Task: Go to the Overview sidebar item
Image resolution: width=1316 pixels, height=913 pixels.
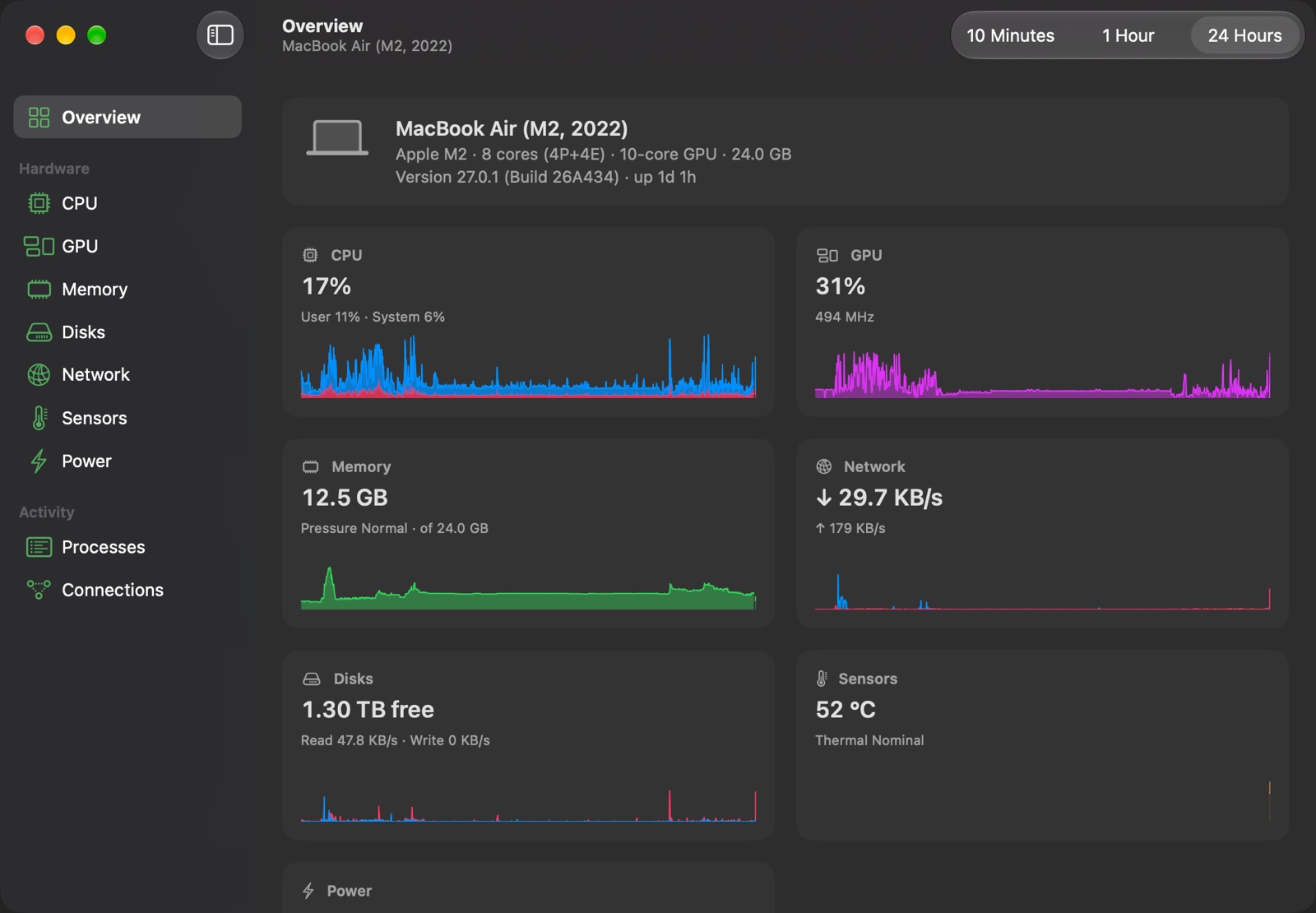Action: tap(127, 117)
